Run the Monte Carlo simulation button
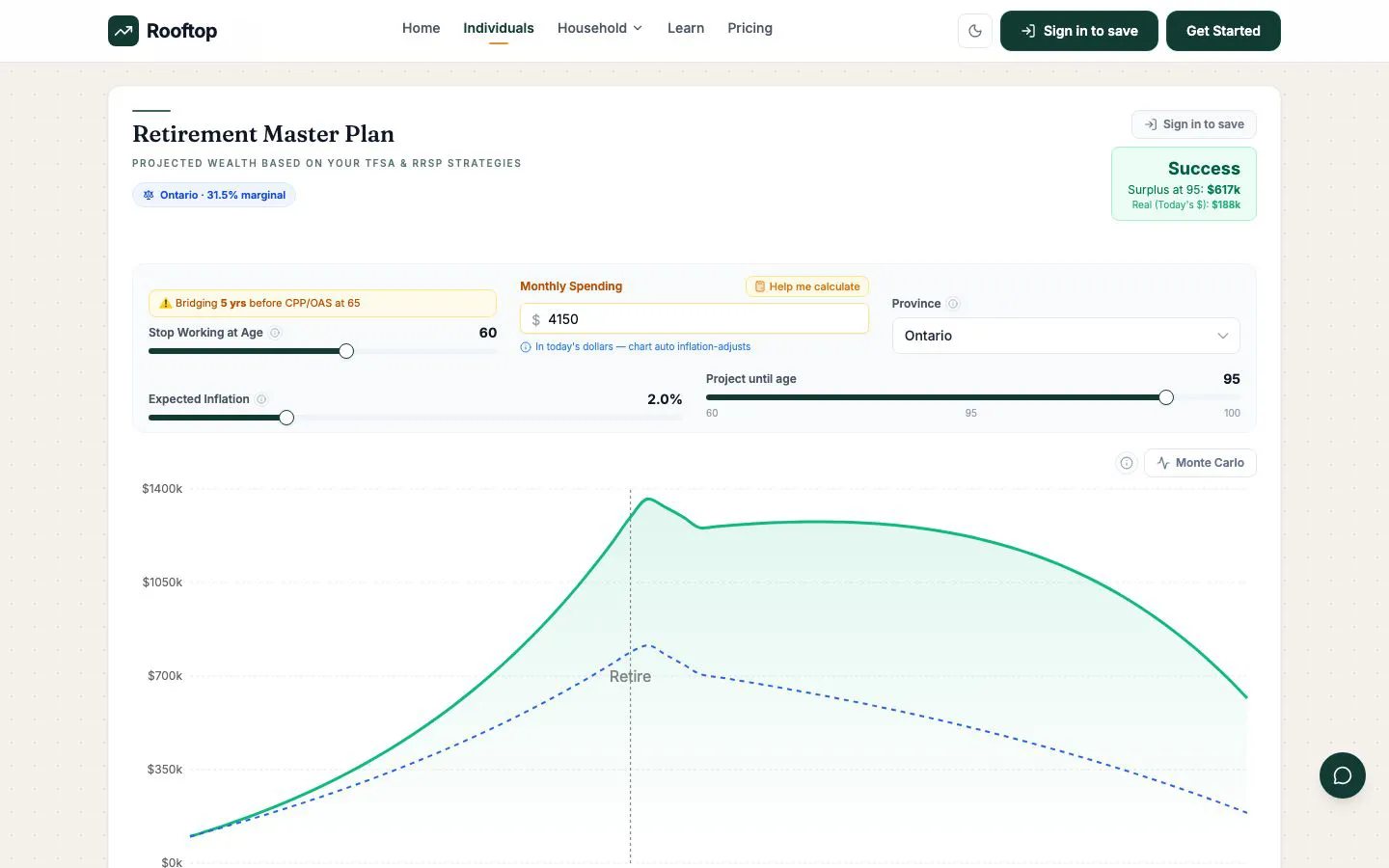 (x=1200, y=463)
